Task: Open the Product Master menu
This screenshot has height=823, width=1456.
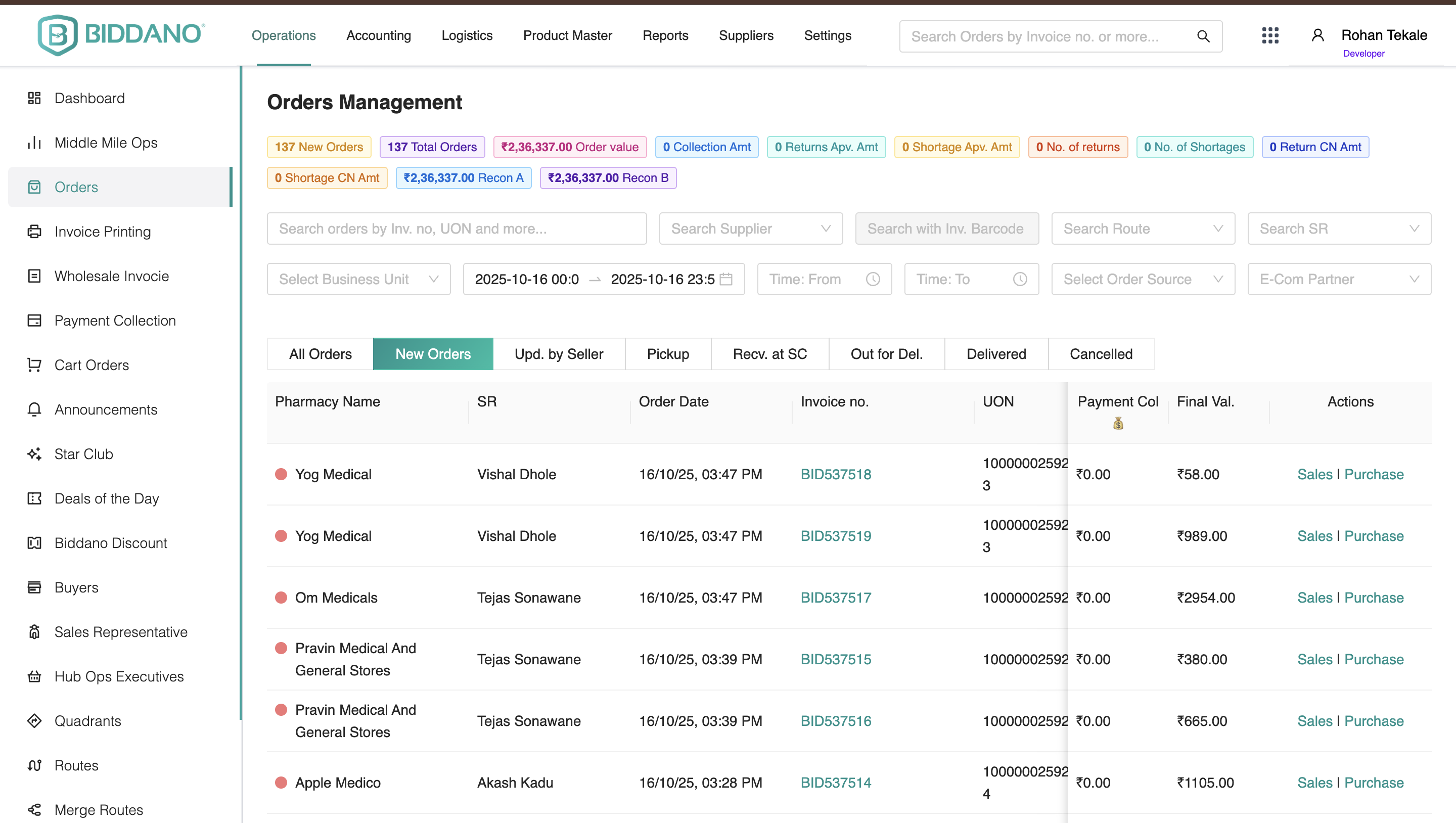Action: [567, 35]
